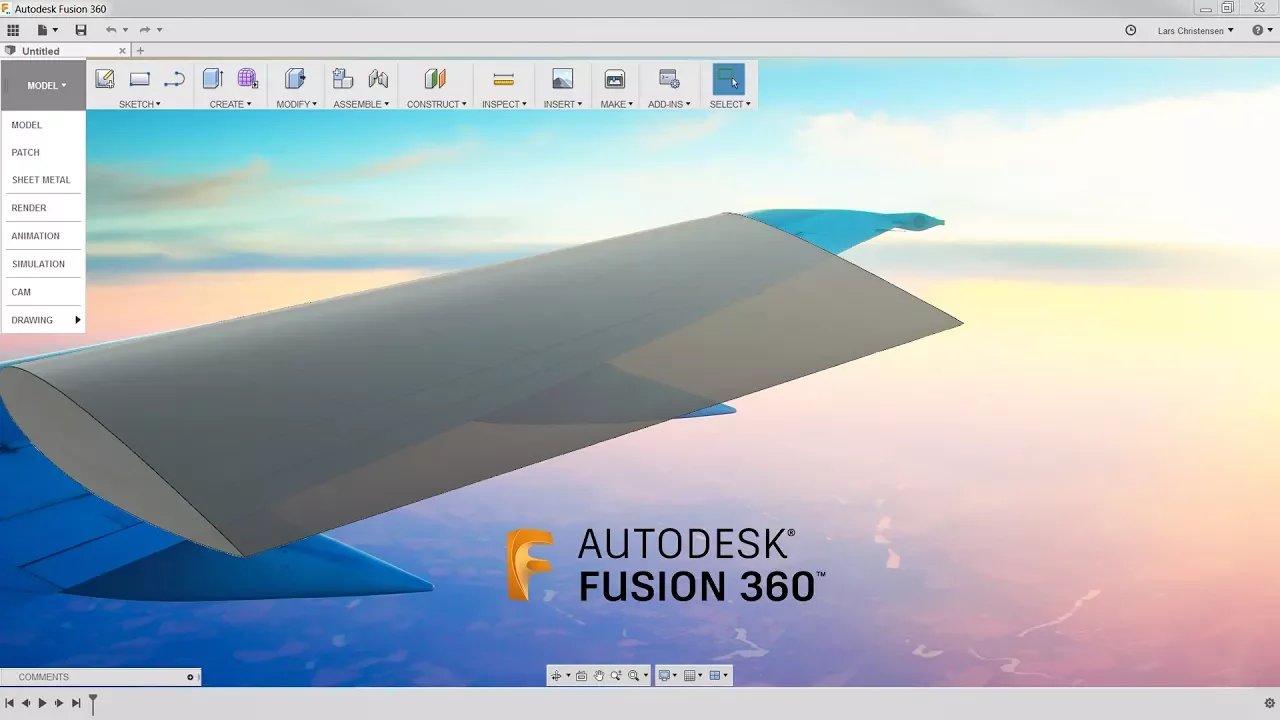Click the Create Form icon
Image resolution: width=1280 pixels, height=720 pixels.
[248, 79]
